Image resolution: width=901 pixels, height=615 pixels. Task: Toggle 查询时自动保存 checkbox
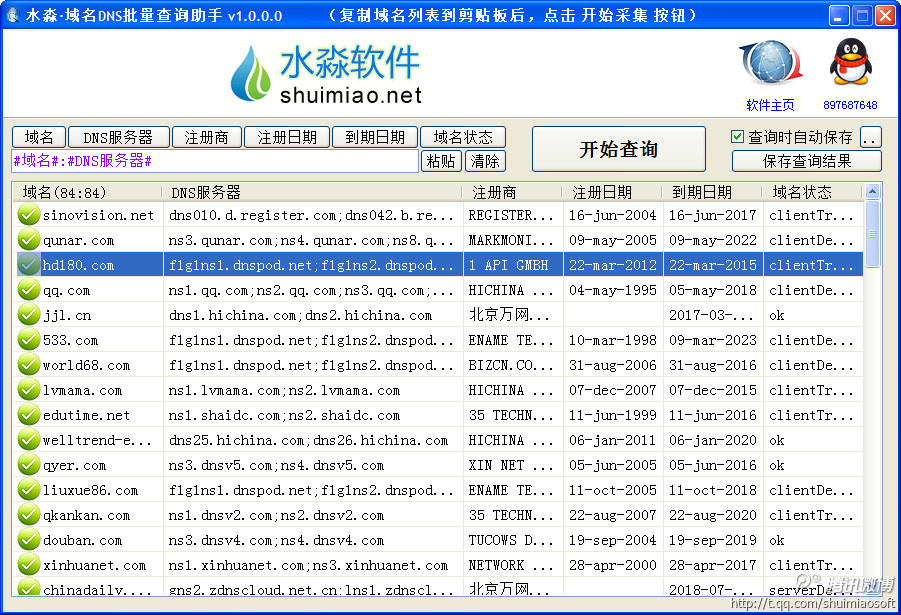737,137
